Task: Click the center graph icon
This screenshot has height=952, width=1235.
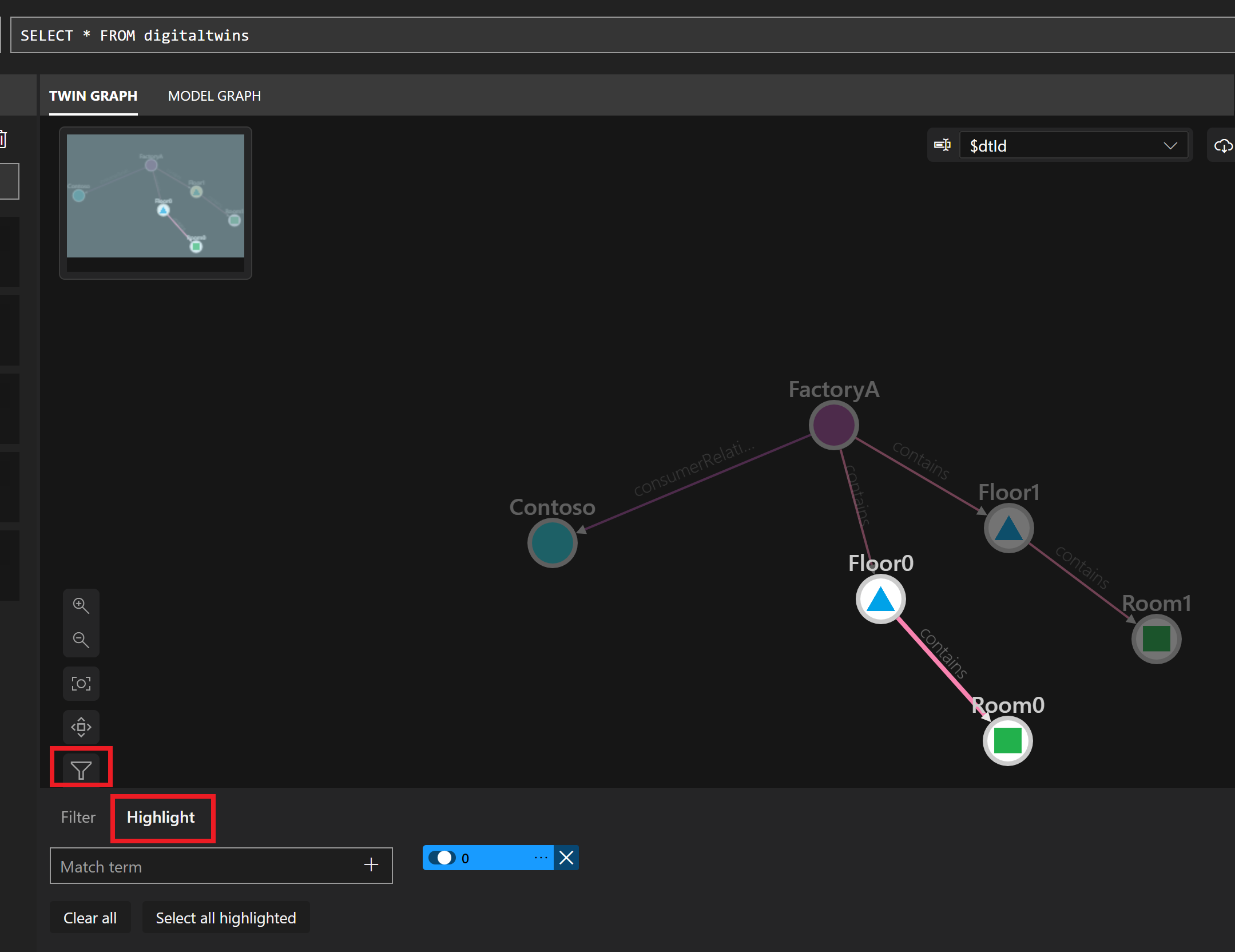Action: click(81, 727)
